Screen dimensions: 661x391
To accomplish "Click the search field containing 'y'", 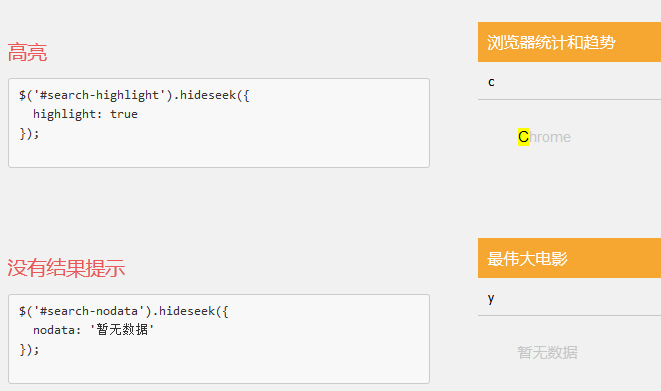I will pos(569,297).
